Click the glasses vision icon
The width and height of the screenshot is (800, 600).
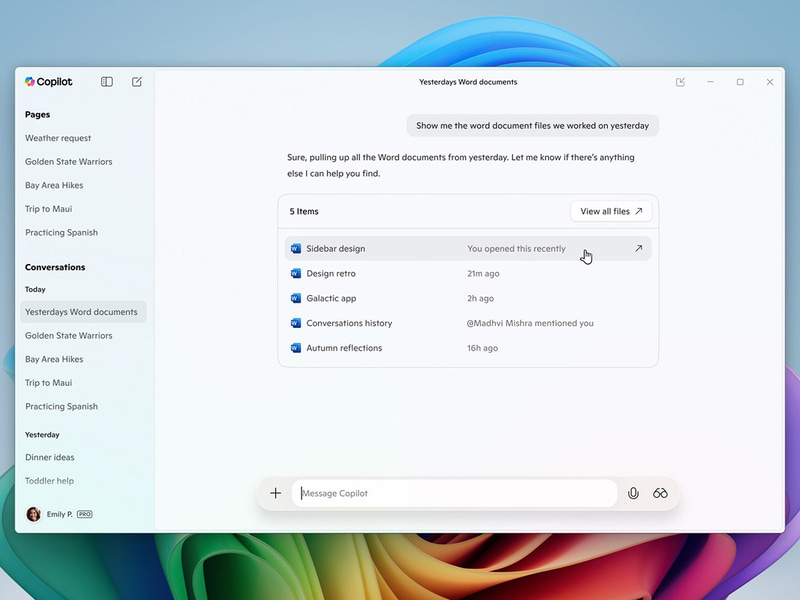tap(660, 493)
